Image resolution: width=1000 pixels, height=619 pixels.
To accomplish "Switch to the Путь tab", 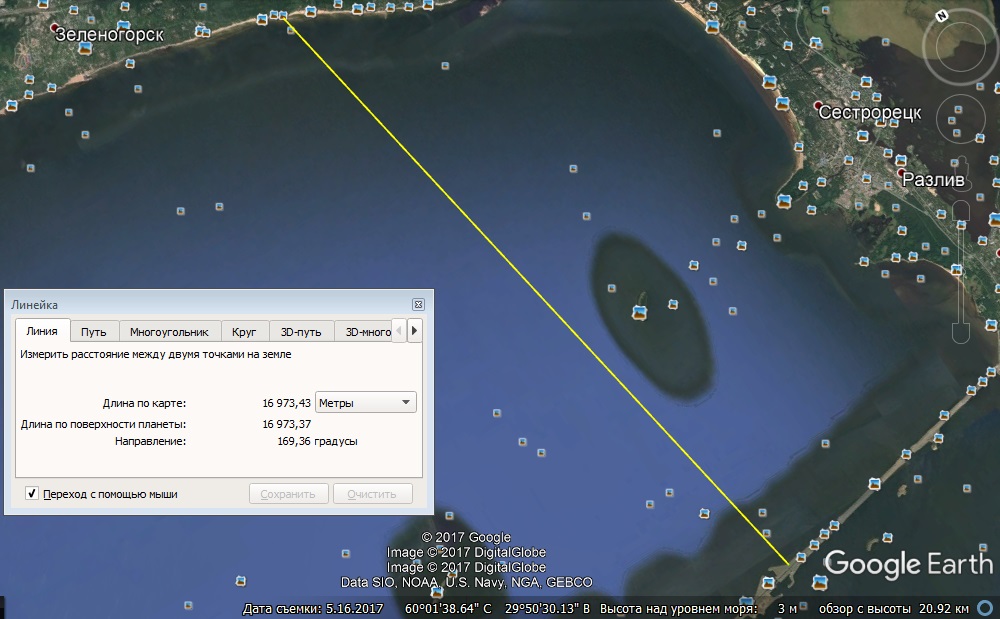I will pyautogui.click(x=94, y=332).
